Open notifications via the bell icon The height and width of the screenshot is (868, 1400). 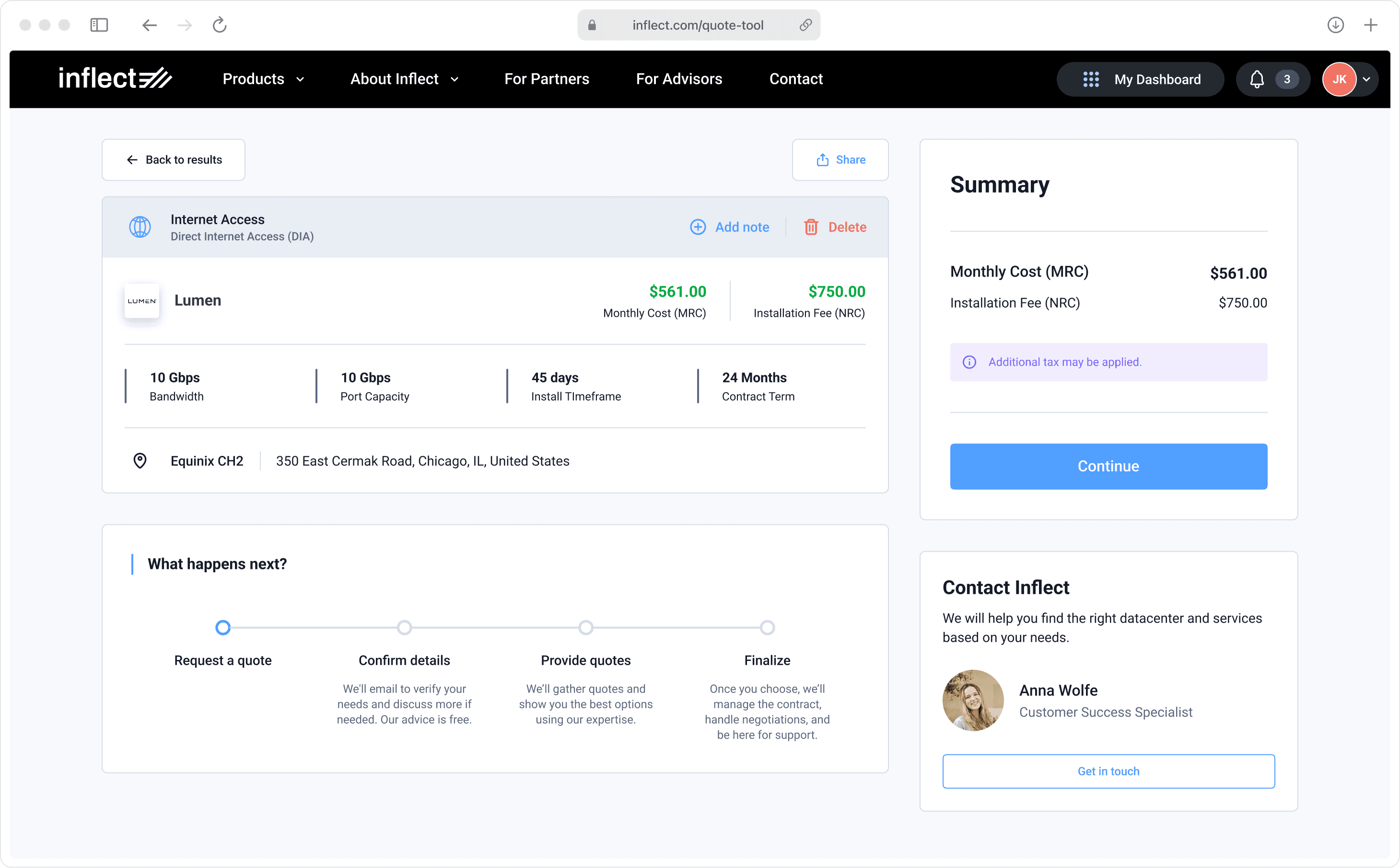tap(1258, 79)
